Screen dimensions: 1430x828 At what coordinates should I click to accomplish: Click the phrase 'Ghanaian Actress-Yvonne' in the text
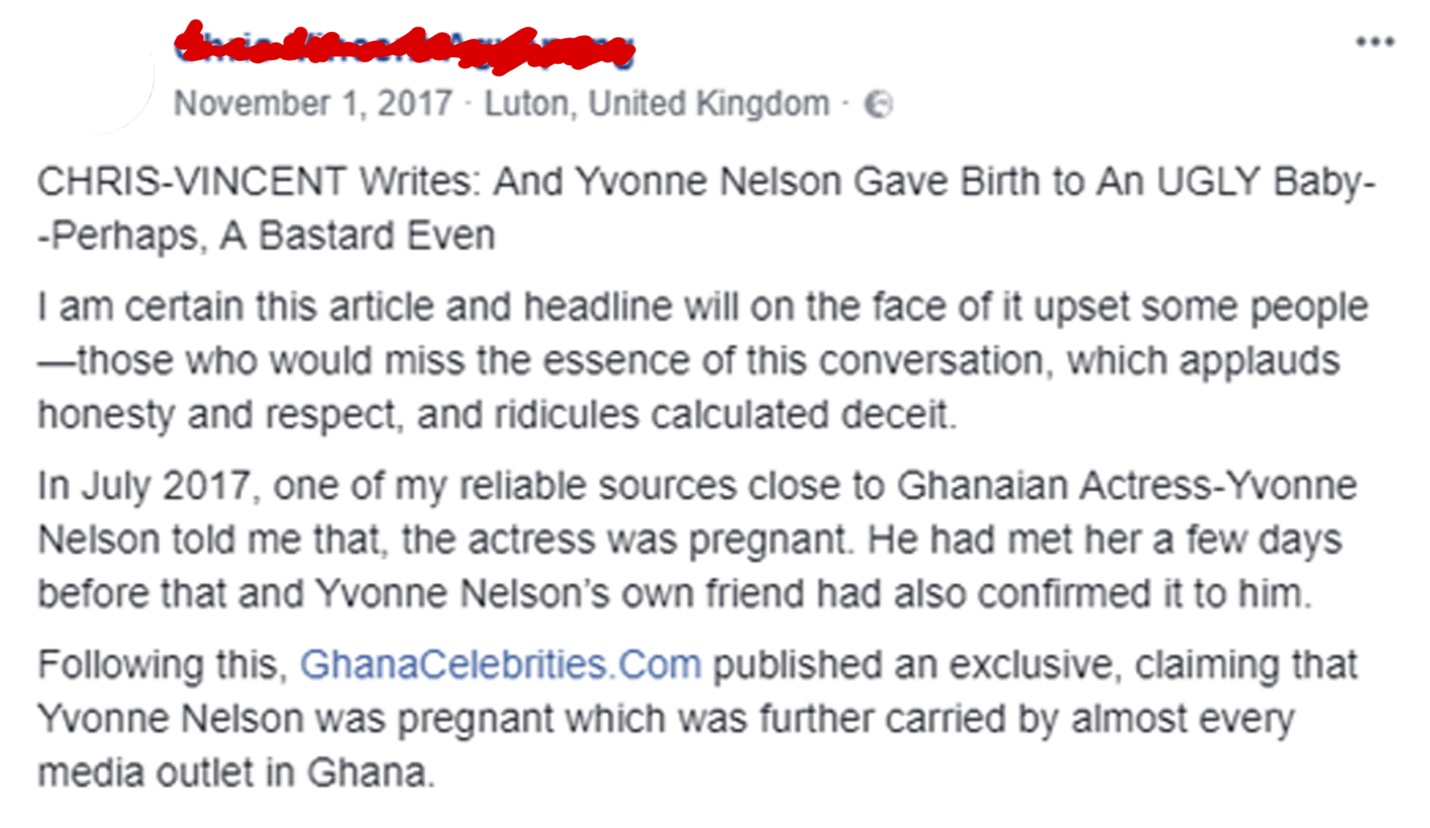pyautogui.click(x=1127, y=486)
